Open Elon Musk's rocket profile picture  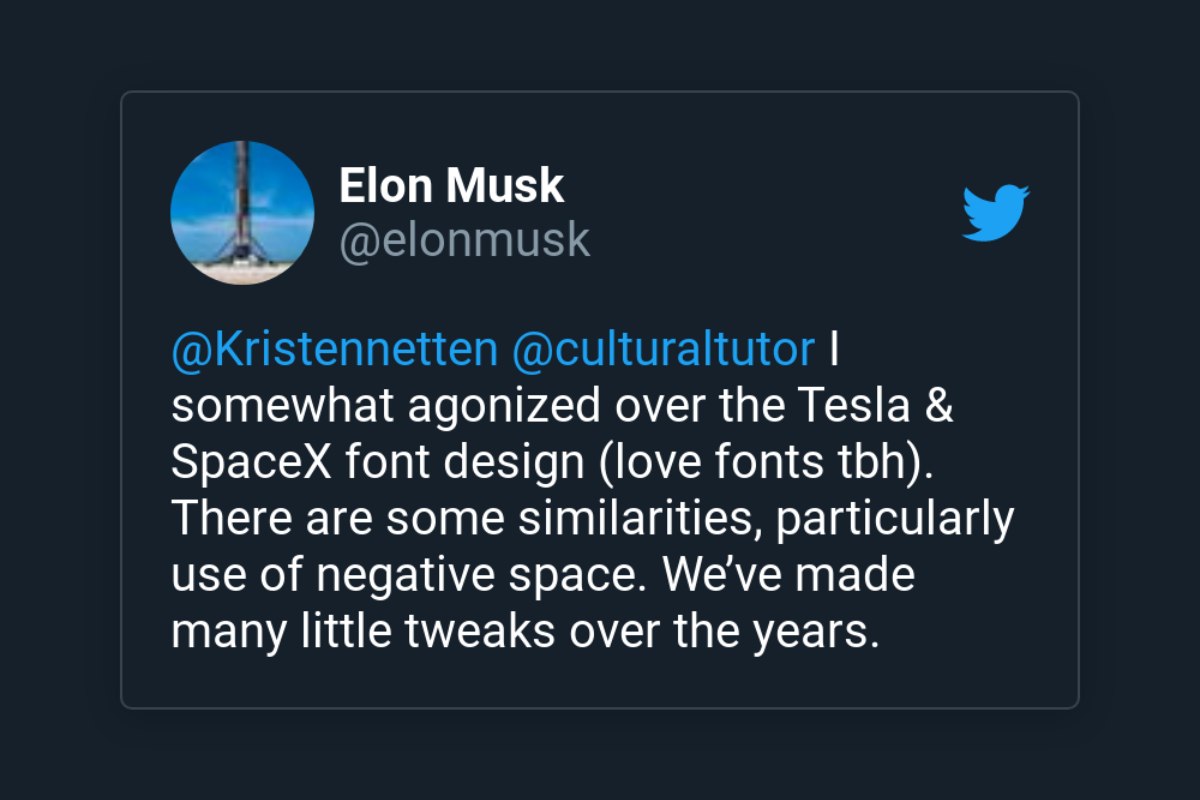(242, 212)
